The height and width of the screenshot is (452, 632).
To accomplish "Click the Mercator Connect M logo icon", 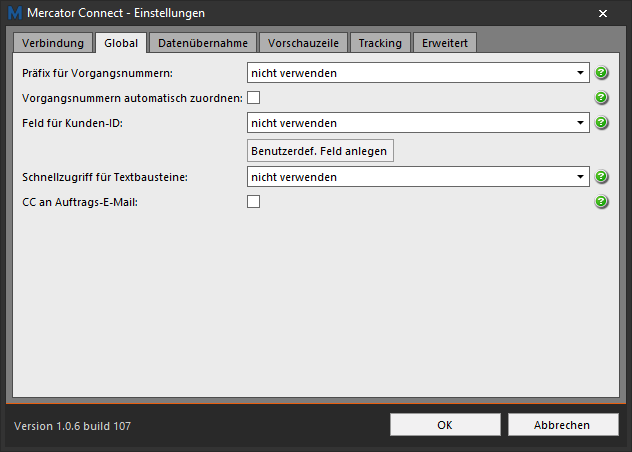I will click(15, 13).
